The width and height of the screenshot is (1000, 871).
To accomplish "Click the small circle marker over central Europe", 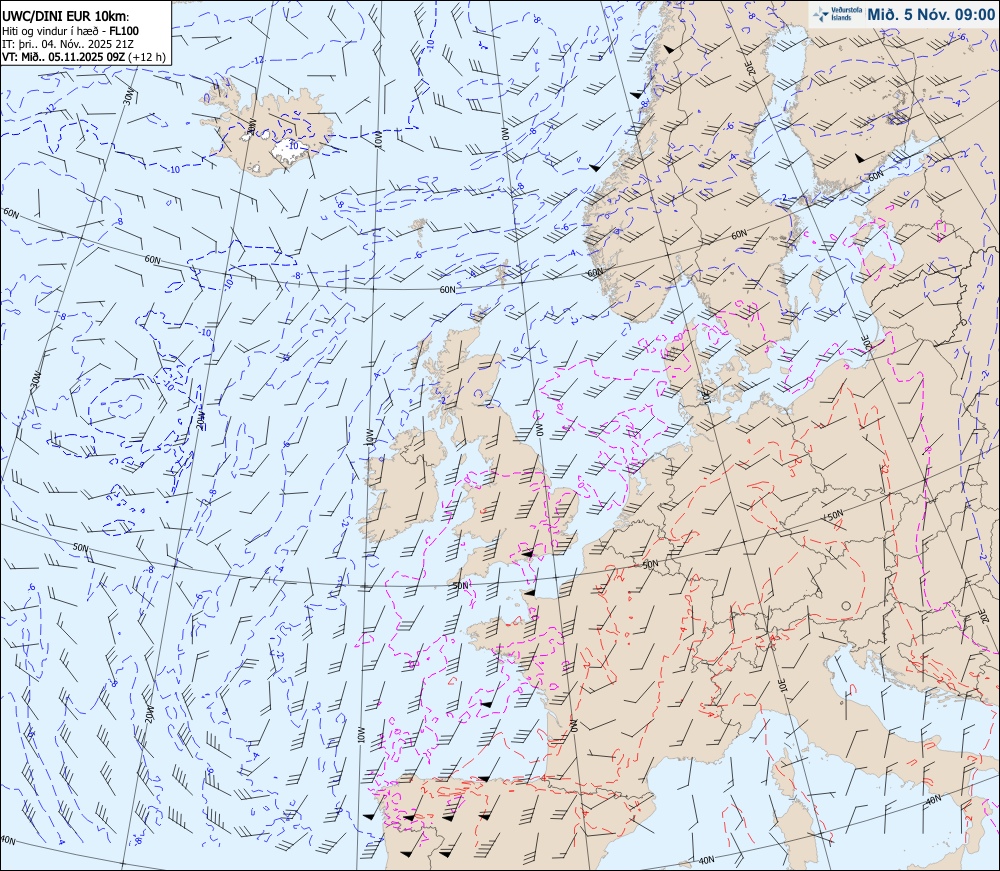I will click(x=846, y=605).
